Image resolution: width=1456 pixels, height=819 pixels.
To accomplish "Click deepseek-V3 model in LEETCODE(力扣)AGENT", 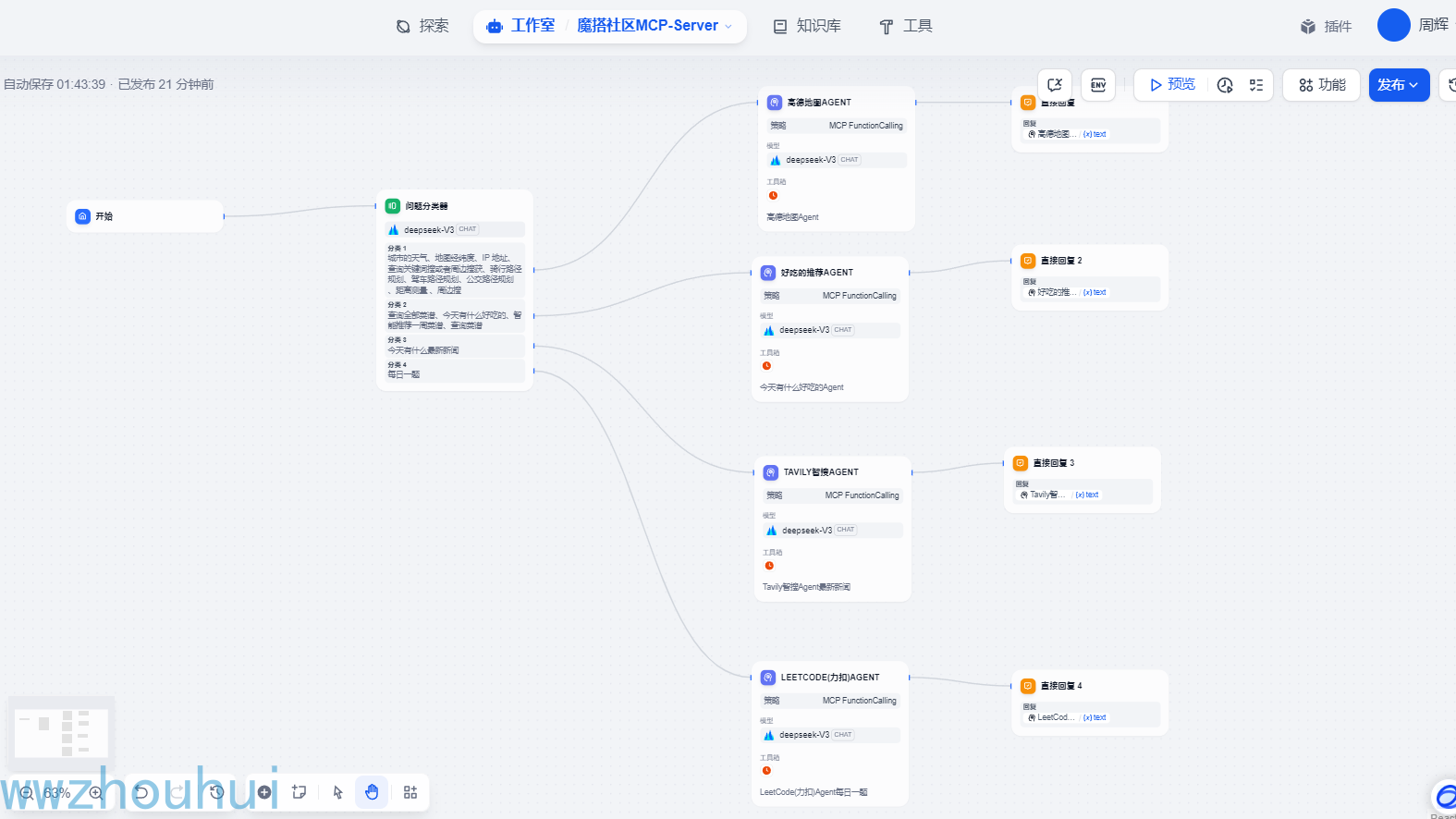I will 830,735.
